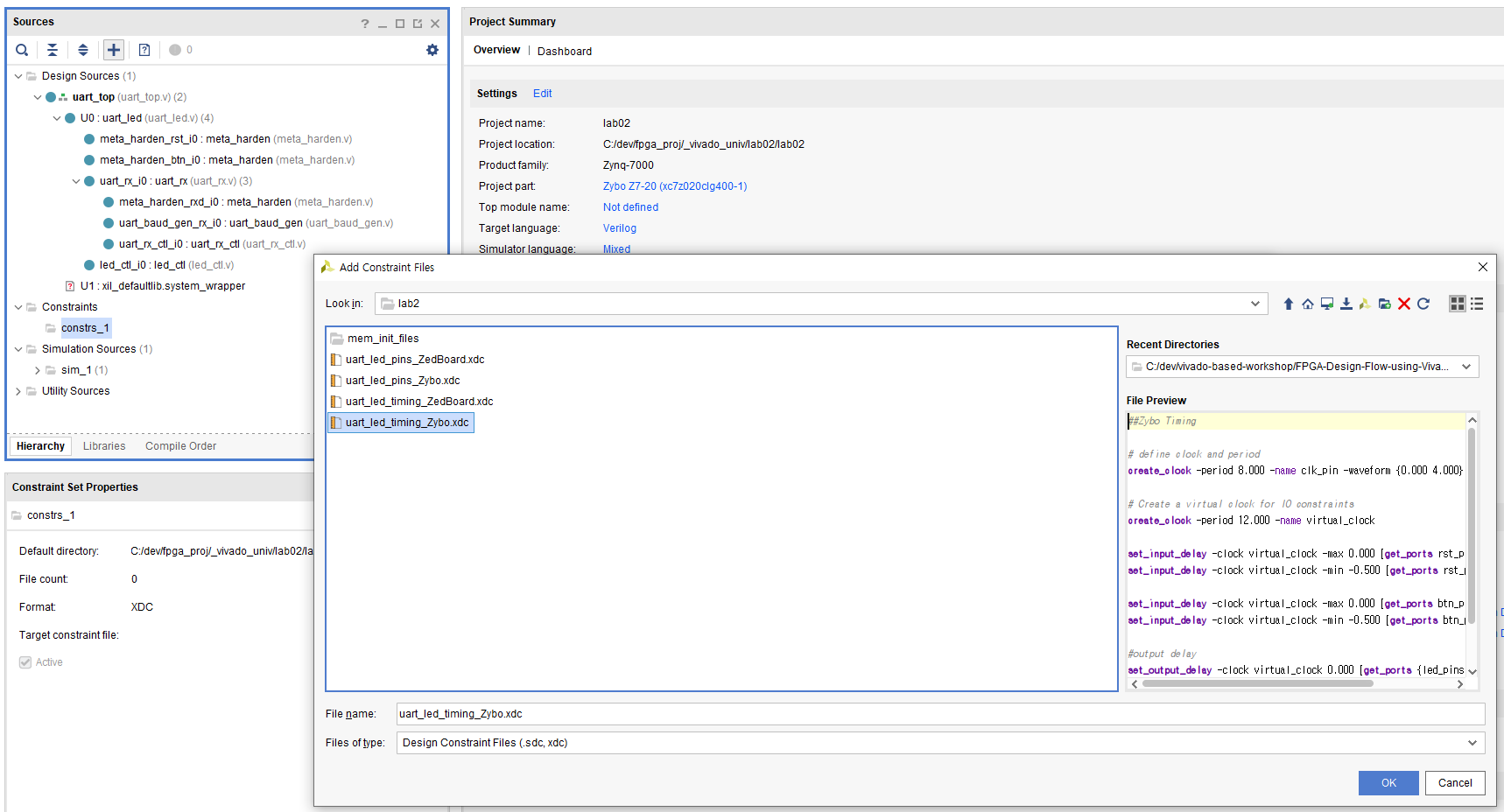Collapse the Simulation Sources node
1504x812 pixels.
coord(18,349)
